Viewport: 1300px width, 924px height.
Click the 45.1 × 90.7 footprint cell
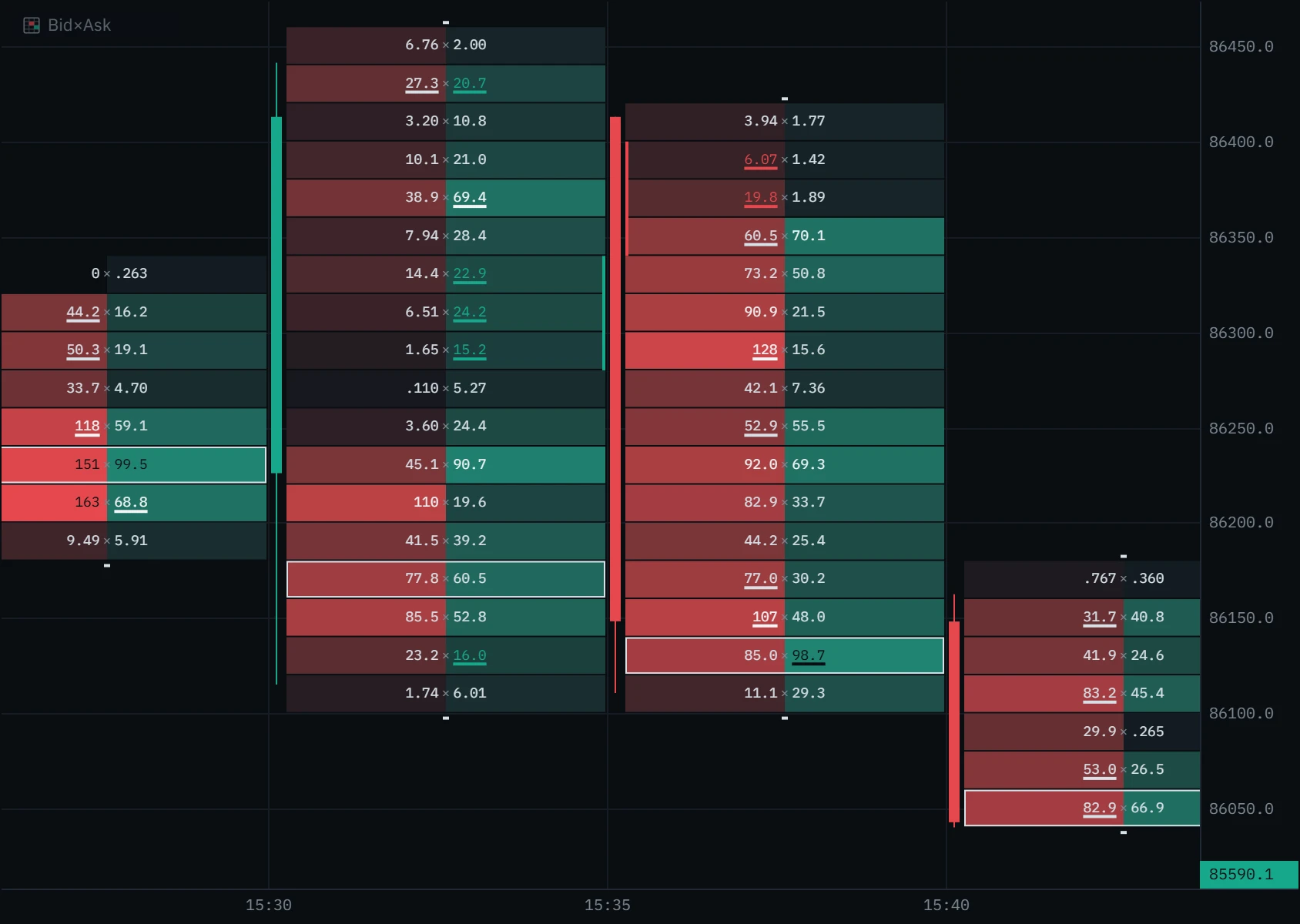point(446,465)
